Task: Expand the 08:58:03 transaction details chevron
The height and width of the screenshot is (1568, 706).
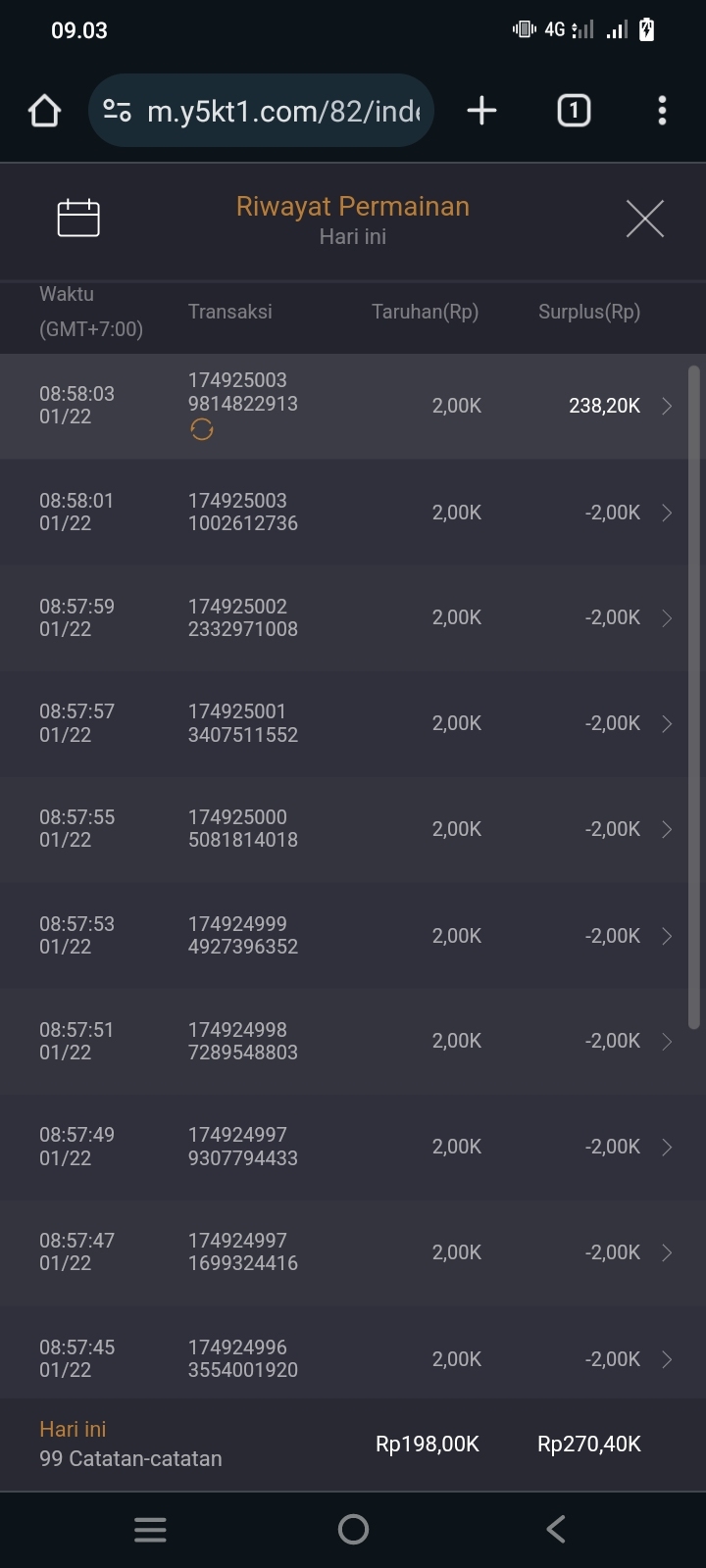Action: 667,406
